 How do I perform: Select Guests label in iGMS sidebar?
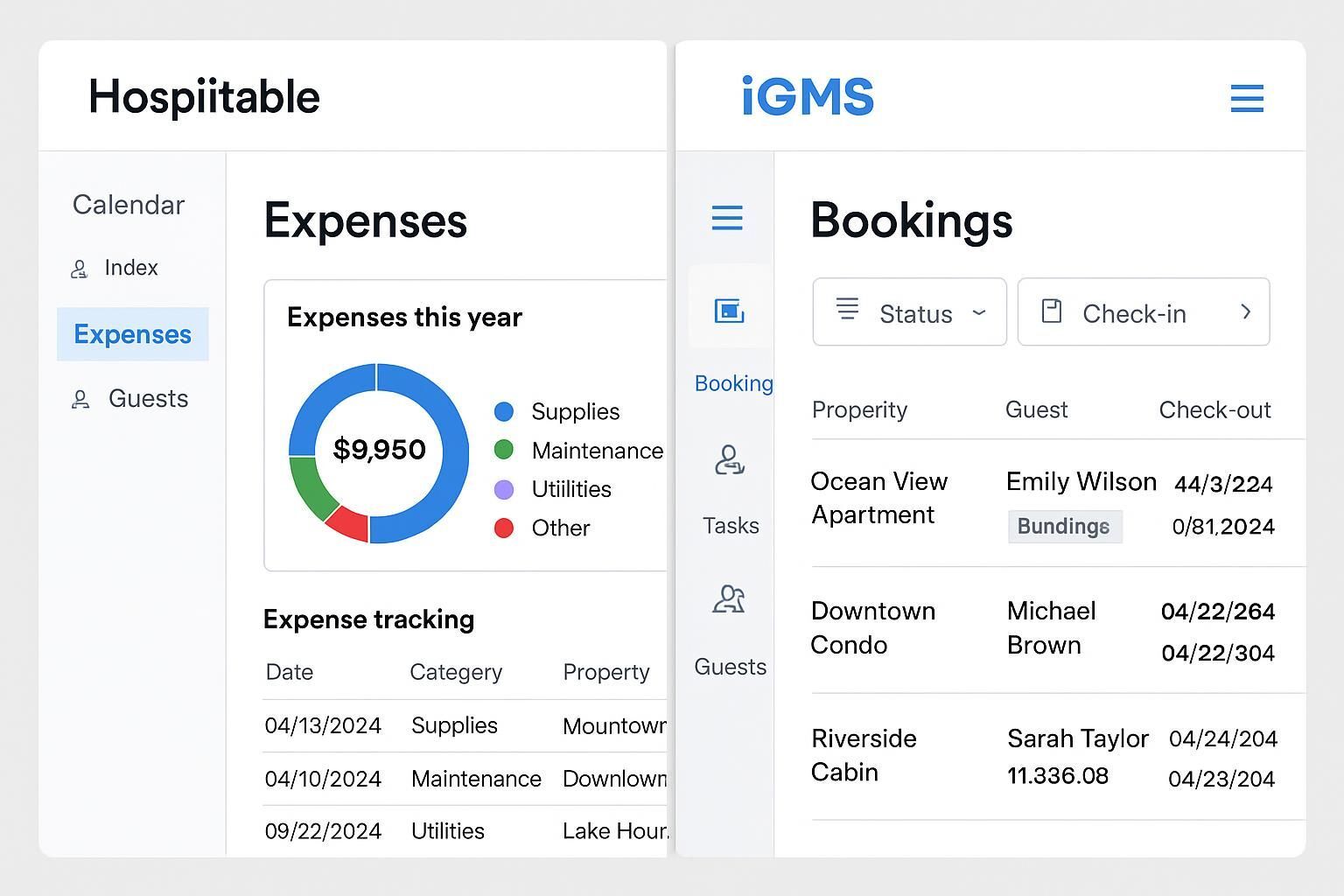point(730,667)
